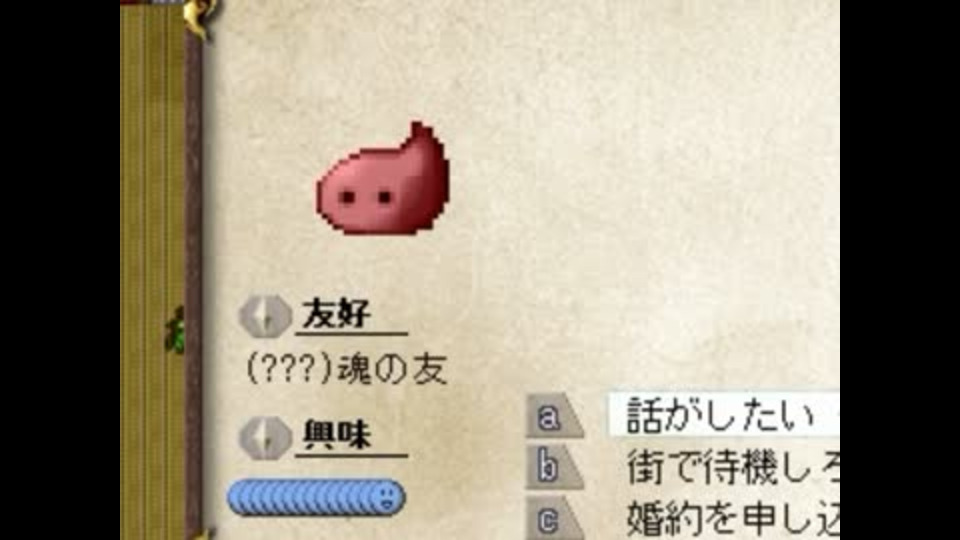Click the hexagon icon beside 興味
Viewport: 960px width, 540px height.
264,438
